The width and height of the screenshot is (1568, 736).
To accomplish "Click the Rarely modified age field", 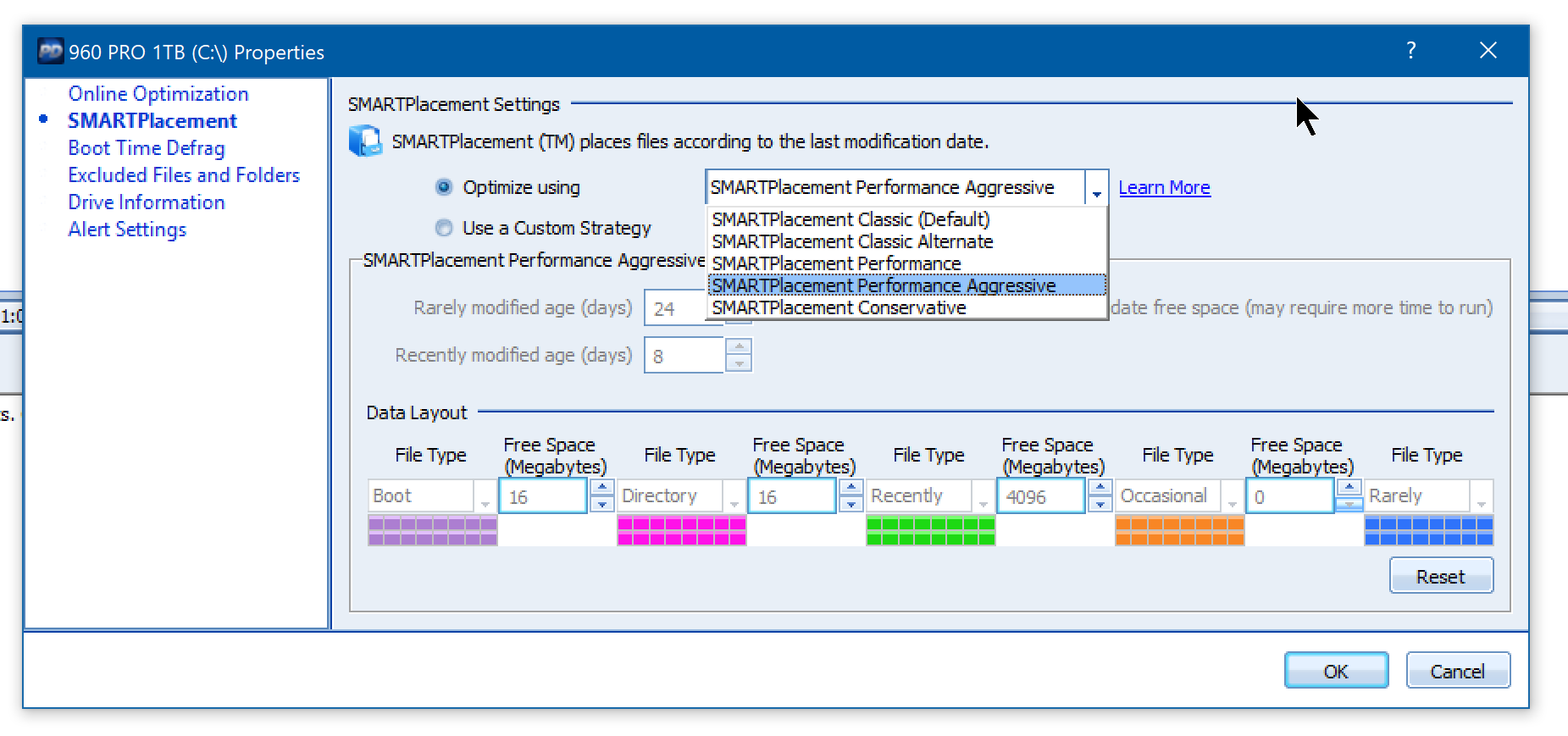I will 675,308.
